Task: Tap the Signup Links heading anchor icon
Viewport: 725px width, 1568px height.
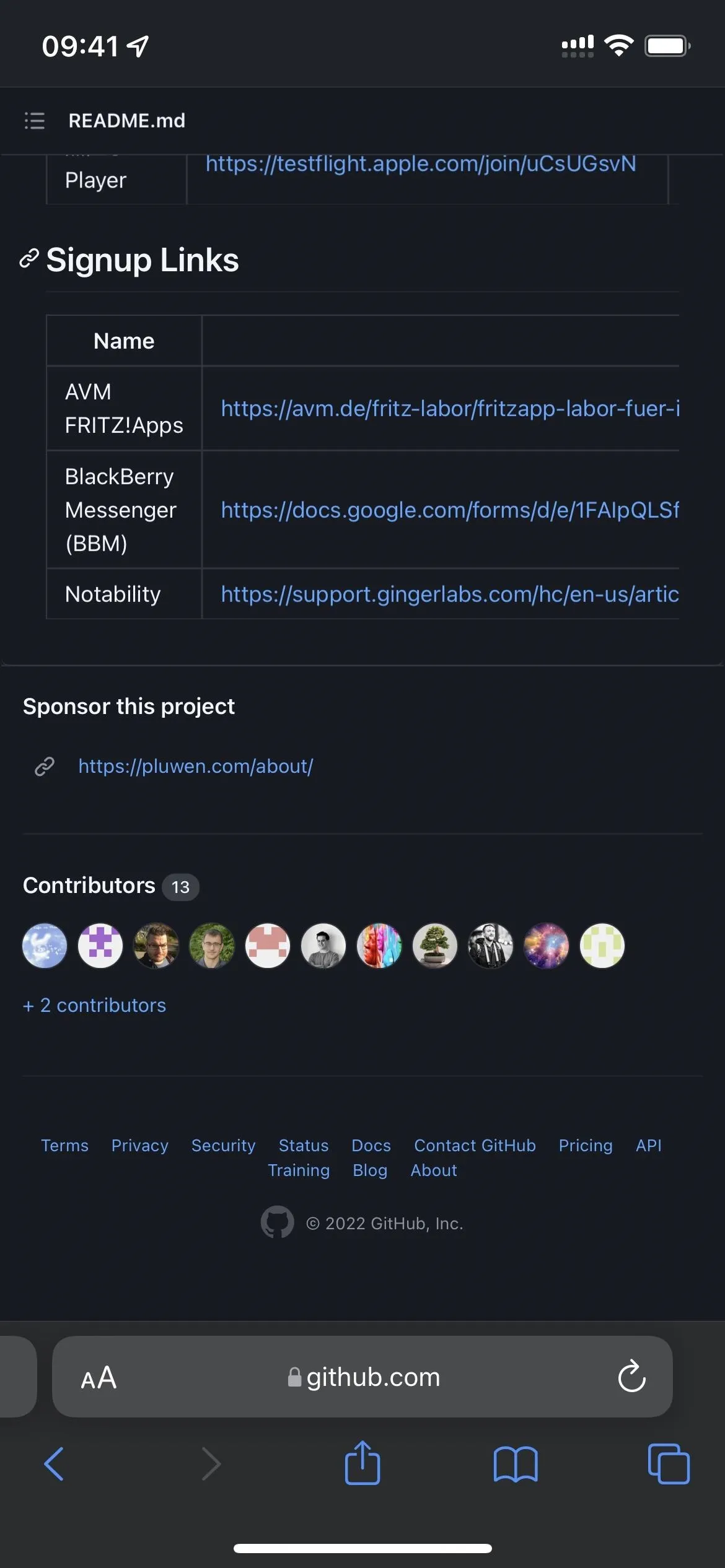Action: pos(29,259)
